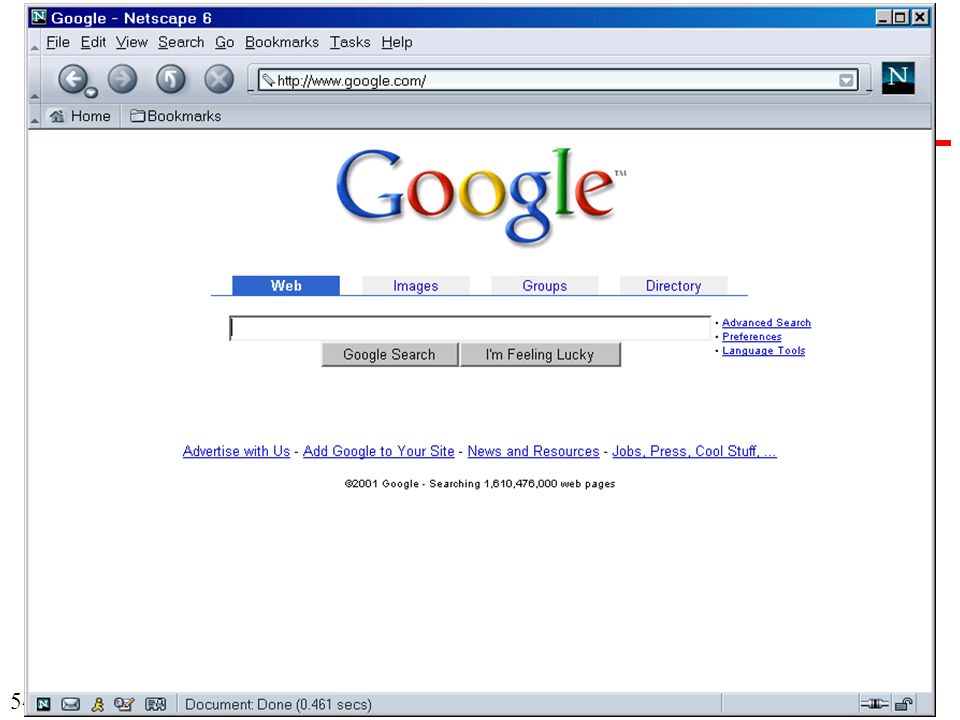Click the Google Search button
Viewport: 960px width, 720px height.
point(389,354)
